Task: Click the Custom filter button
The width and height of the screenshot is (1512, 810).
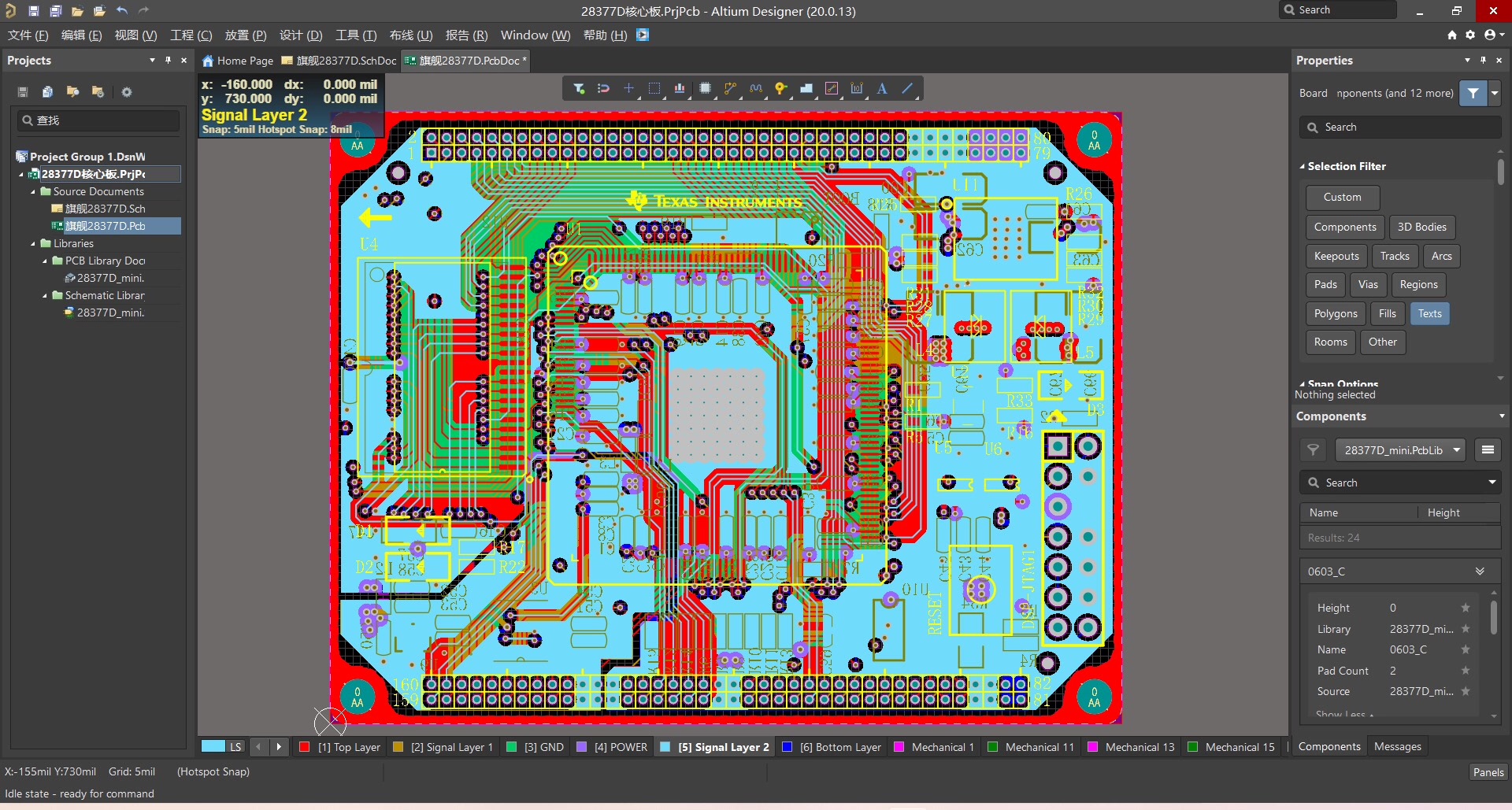Action: [x=1342, y=197]
